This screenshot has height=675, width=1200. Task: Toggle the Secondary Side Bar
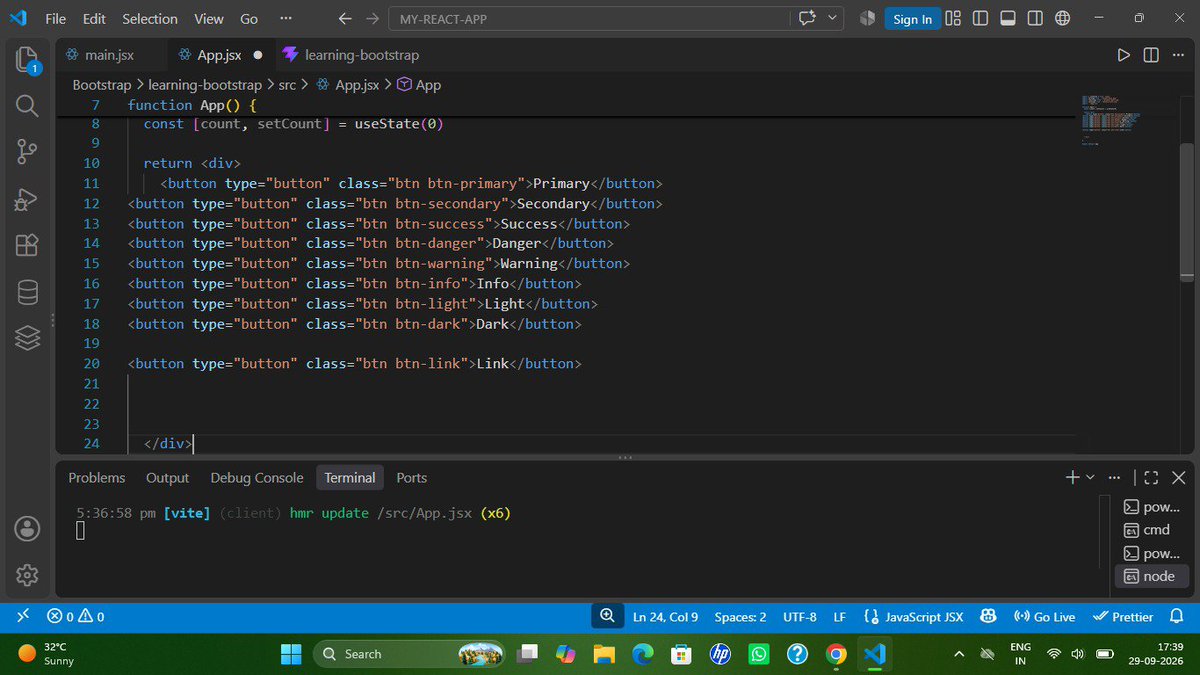pos(1035,19)
